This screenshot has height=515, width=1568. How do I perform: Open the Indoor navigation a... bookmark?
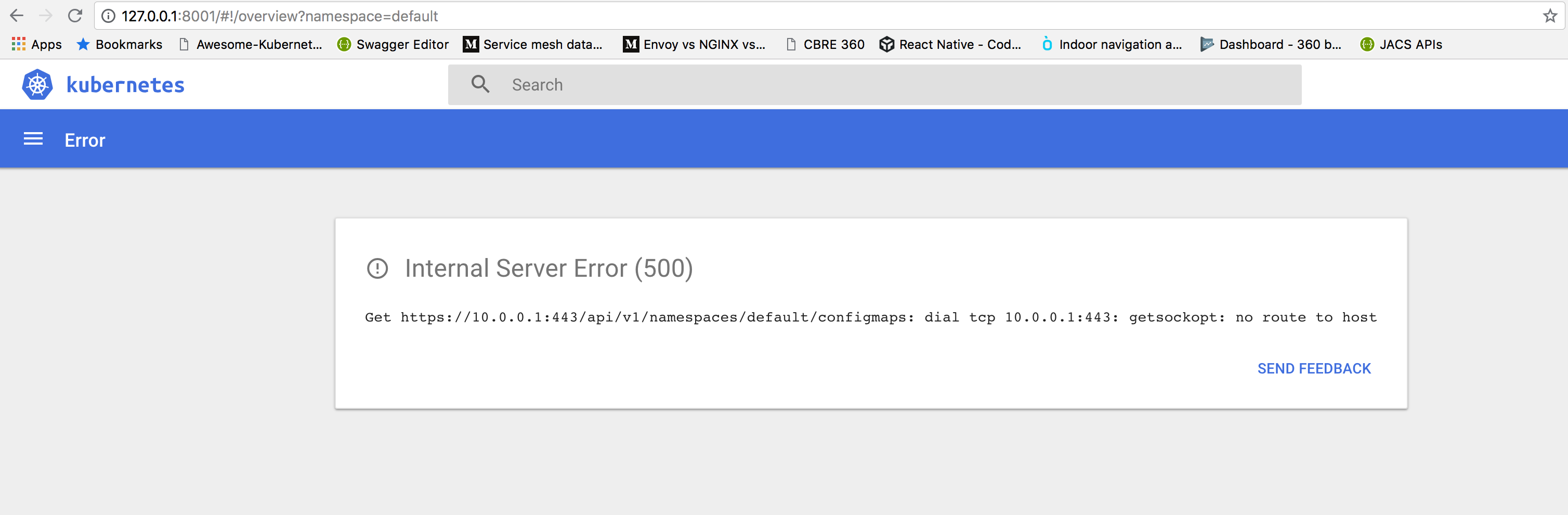1112,44
